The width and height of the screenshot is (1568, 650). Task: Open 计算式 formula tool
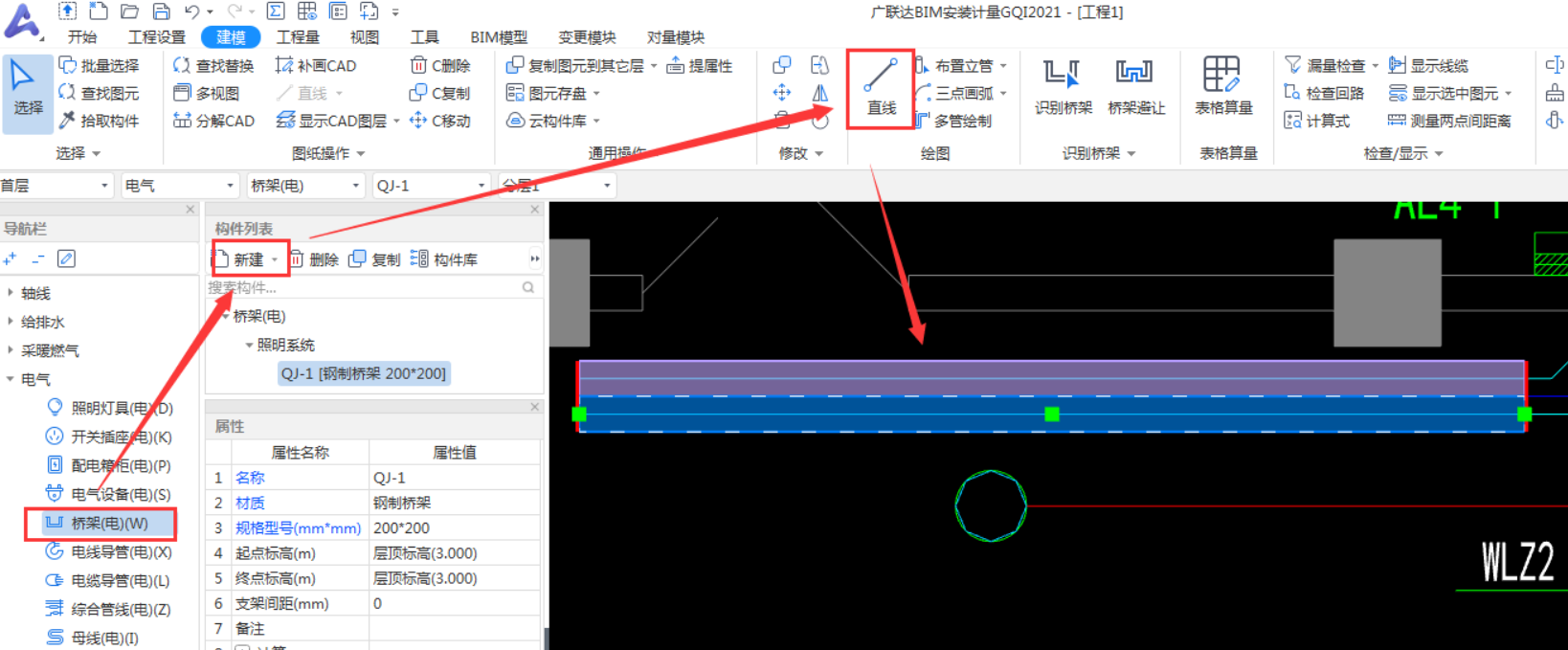click(1317, 121)
